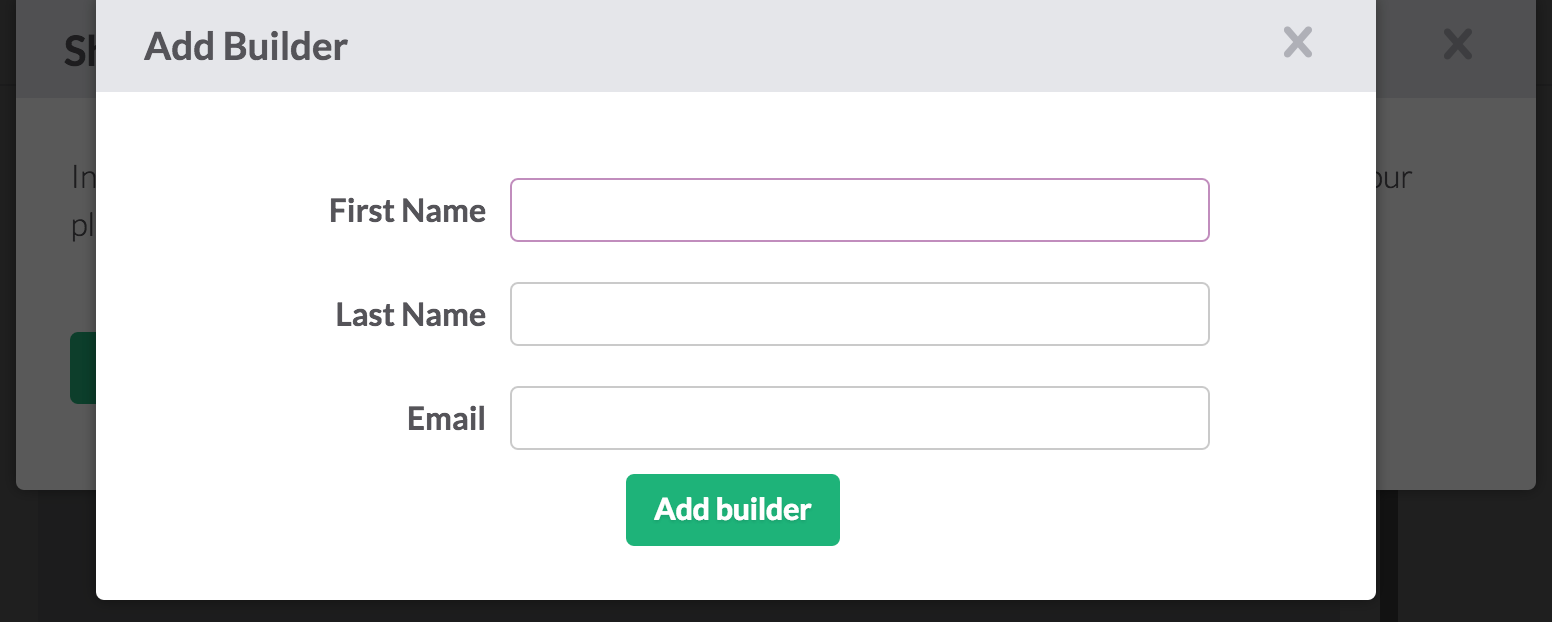Click the Last Name label
The width and height of the screenshot is (1552, 622).
click(410, 315)
